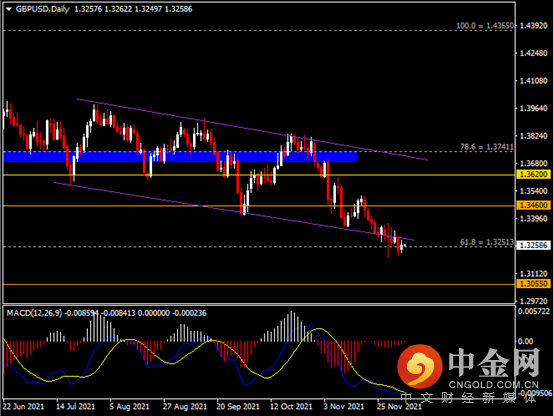Viewport: 554px width, 416px height.
Task: Click the MACD(12,26,9) indicator label
Action: [x=34, y=313]
